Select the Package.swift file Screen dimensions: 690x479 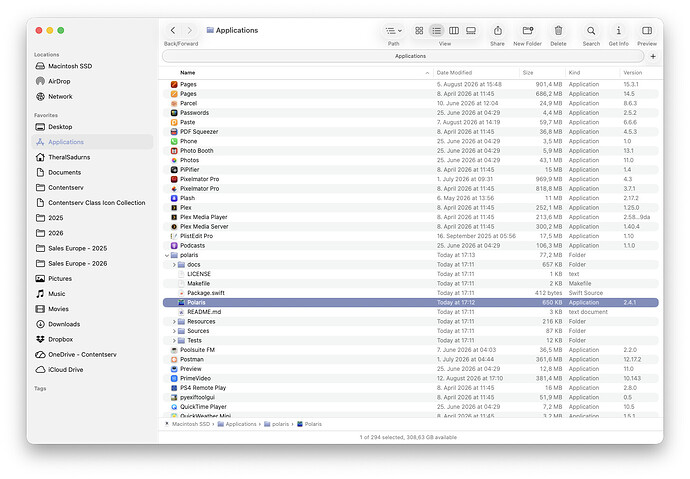[411, 293]
